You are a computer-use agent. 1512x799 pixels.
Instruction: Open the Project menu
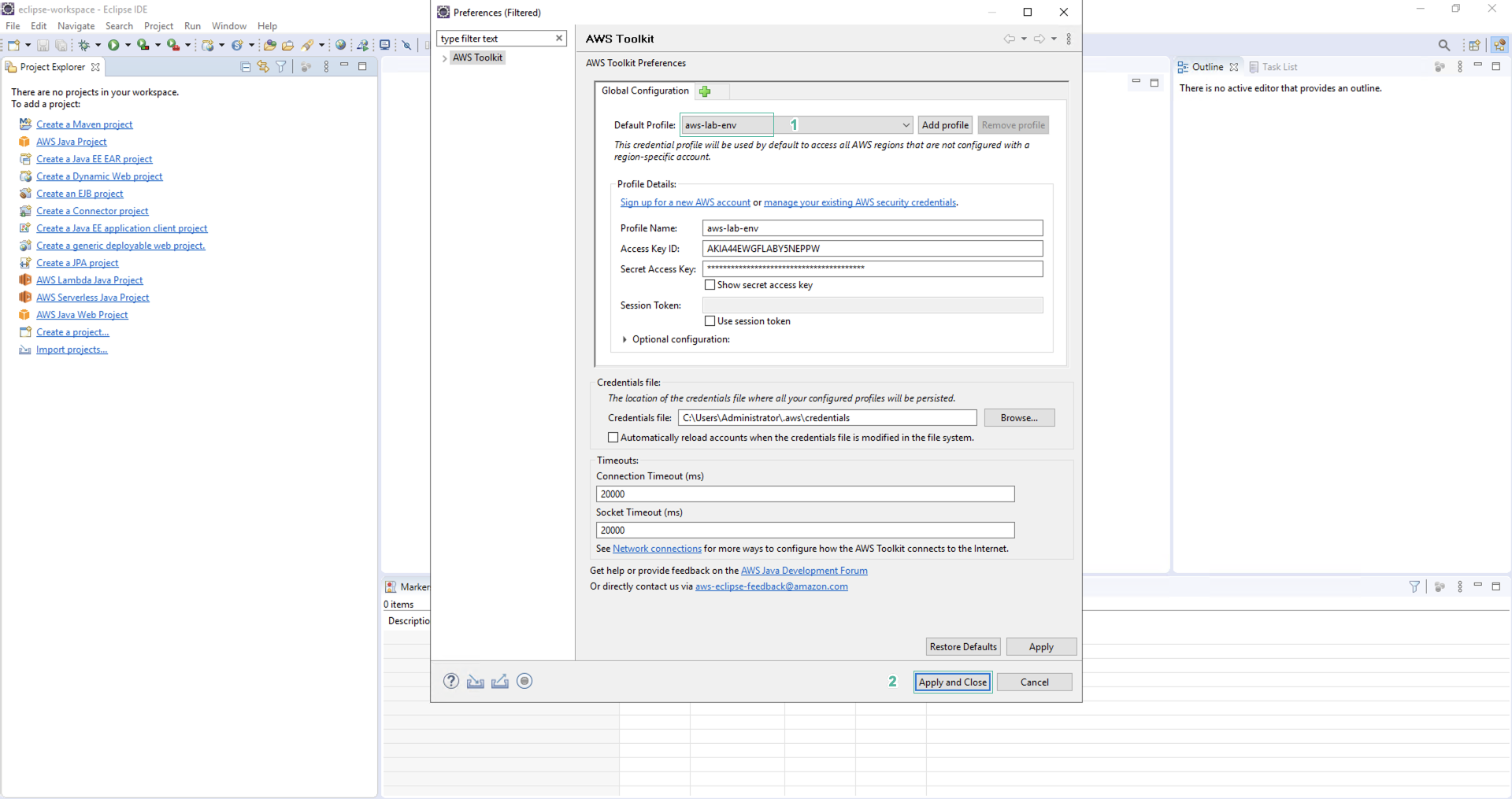[x=158, y=26]
